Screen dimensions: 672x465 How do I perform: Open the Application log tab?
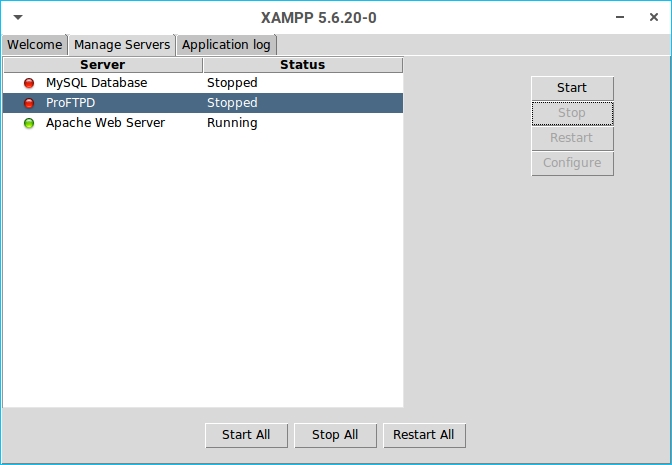(x=227, y=45)
